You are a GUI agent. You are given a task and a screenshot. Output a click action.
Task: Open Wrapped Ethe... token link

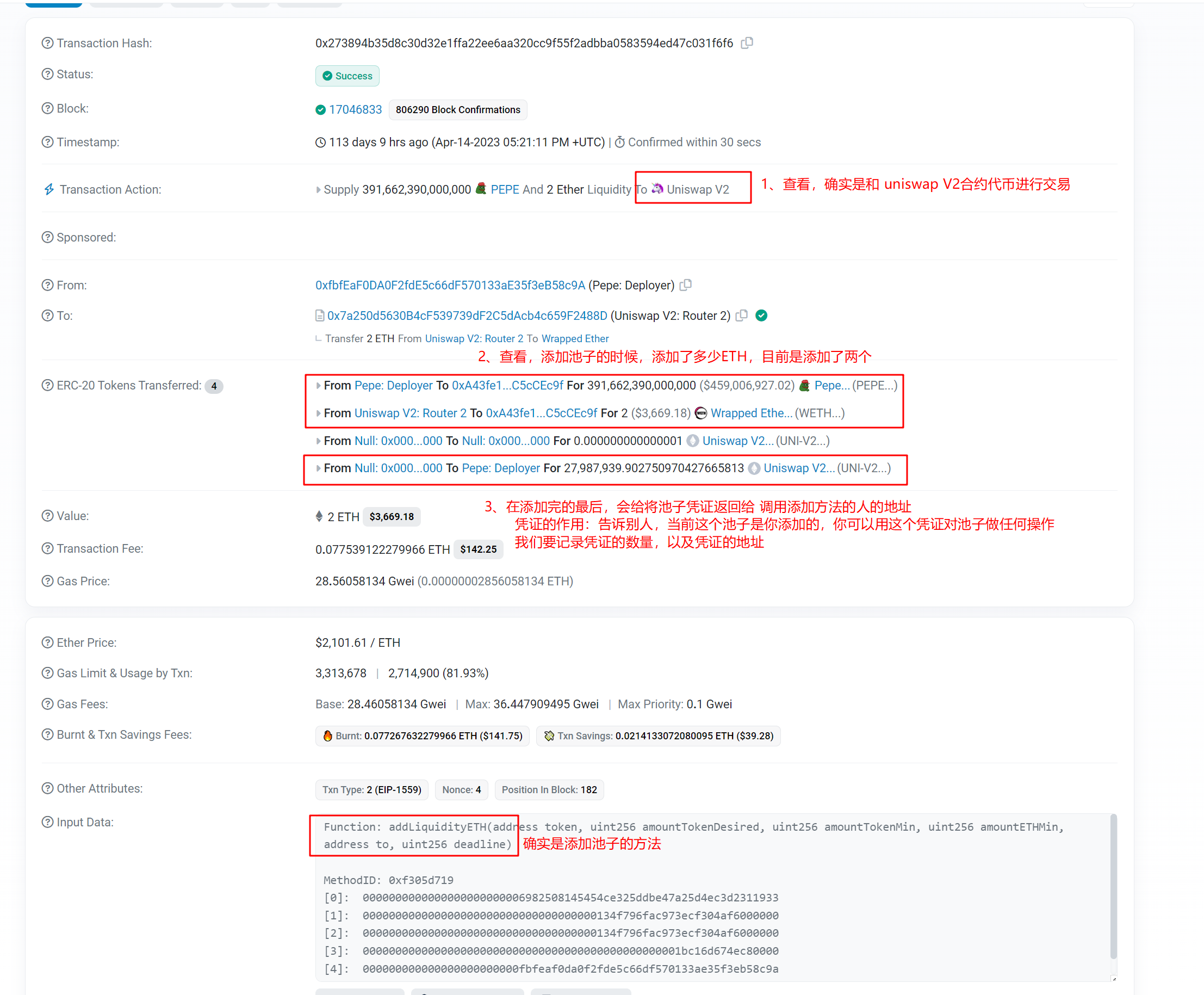point(752,413)
